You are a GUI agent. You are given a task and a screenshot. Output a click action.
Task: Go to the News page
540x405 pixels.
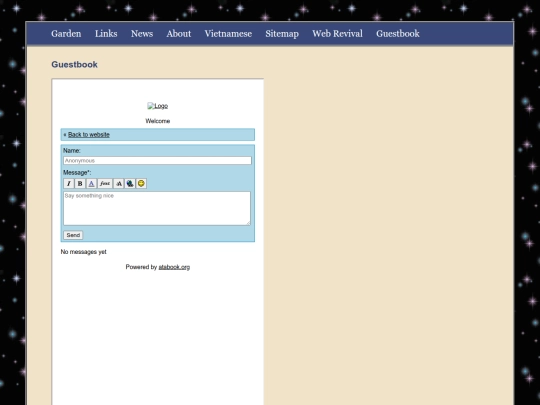tap(142, 34)
